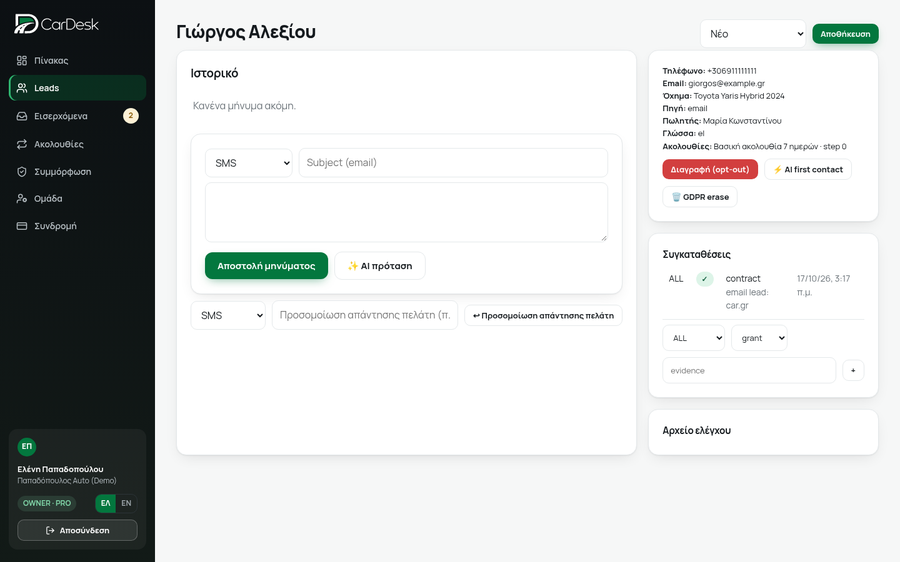Click the evidence input field

(749, 370)
